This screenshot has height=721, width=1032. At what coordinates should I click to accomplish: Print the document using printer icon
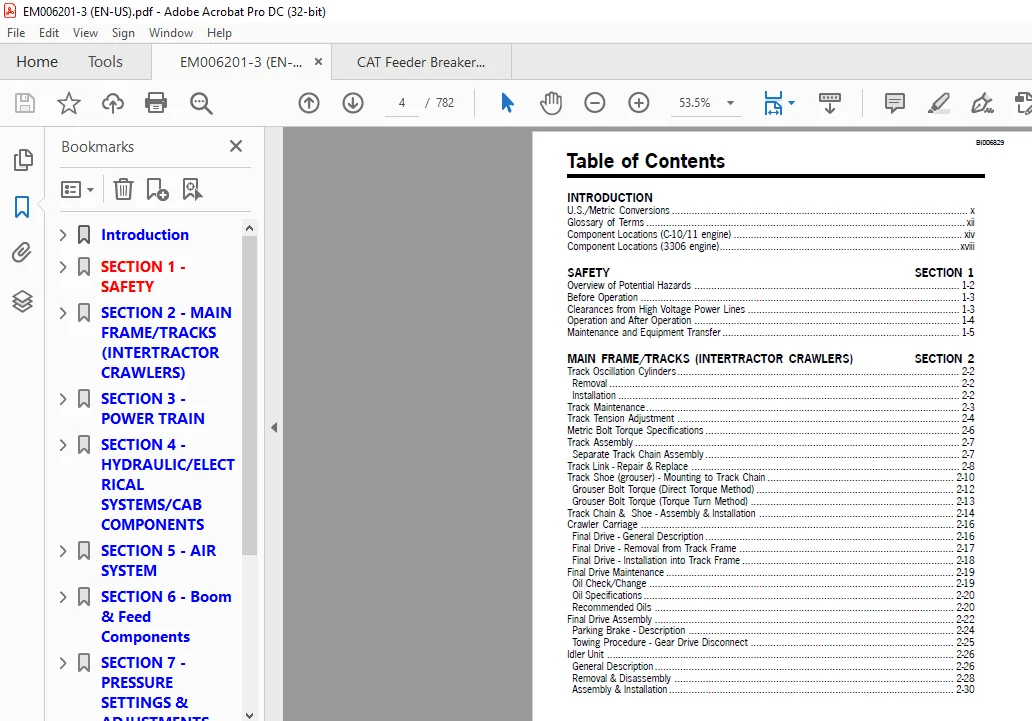coord(156,103)
